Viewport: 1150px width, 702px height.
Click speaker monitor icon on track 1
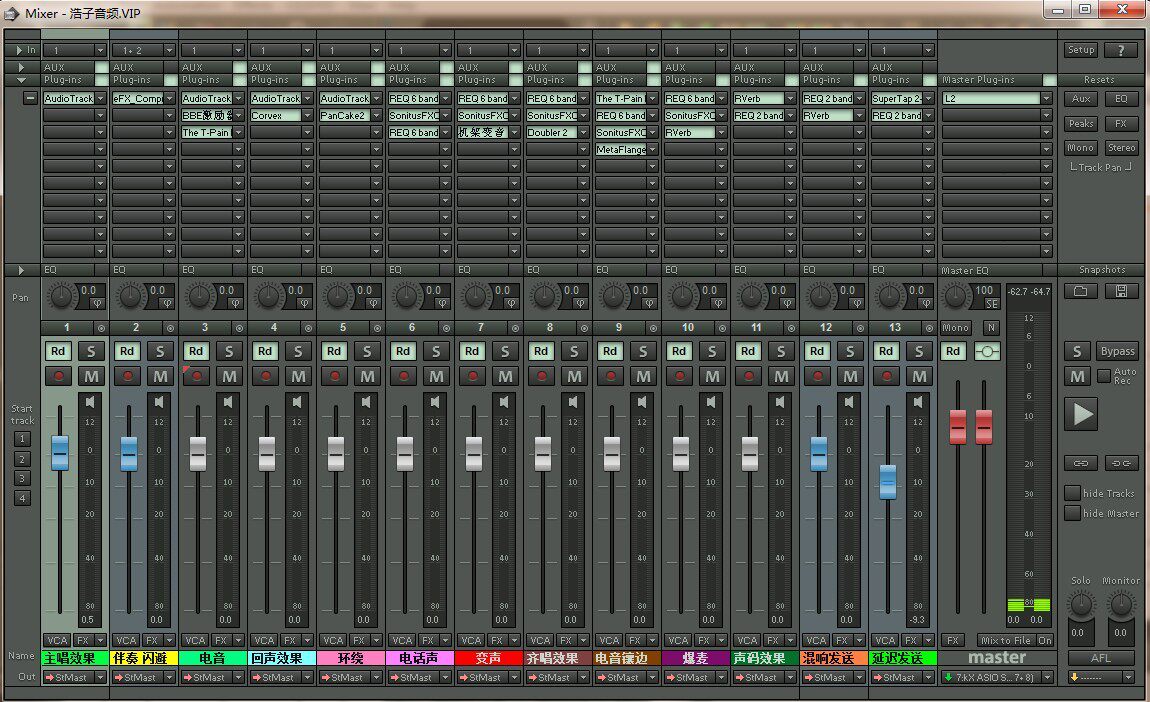click(90, 402)
